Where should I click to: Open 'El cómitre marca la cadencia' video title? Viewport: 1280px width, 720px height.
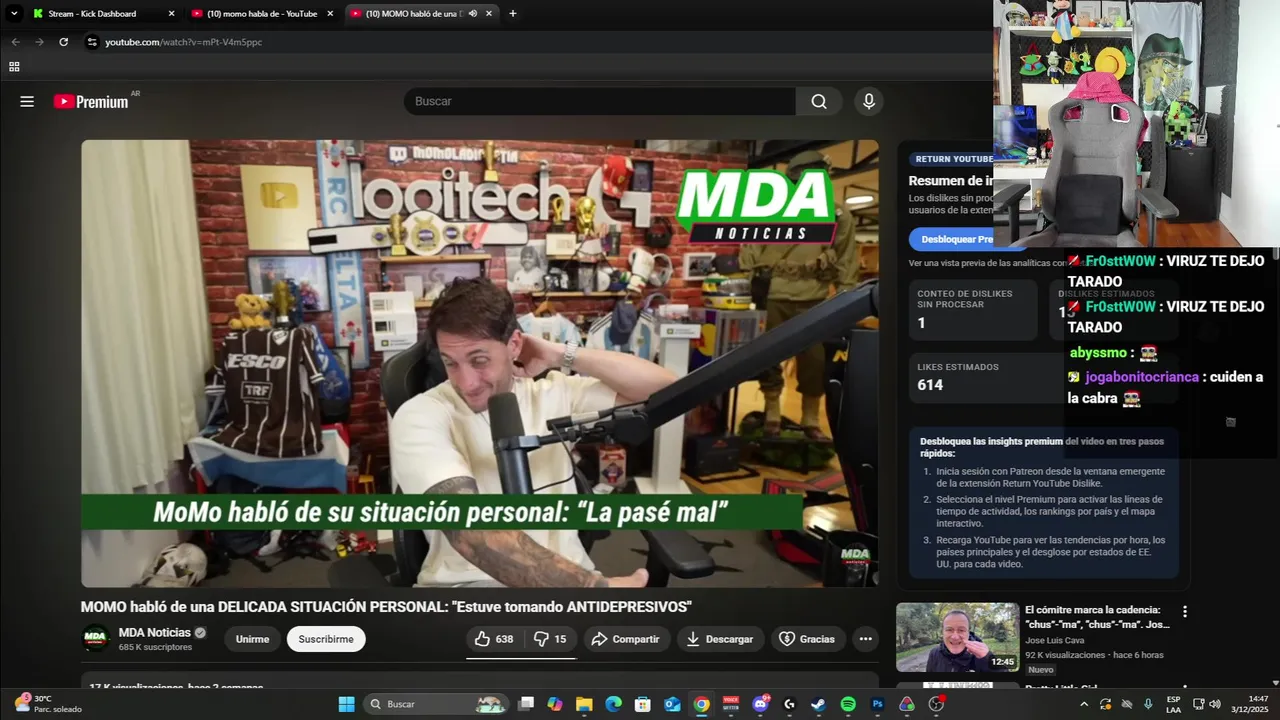(x=1097, y=617)
